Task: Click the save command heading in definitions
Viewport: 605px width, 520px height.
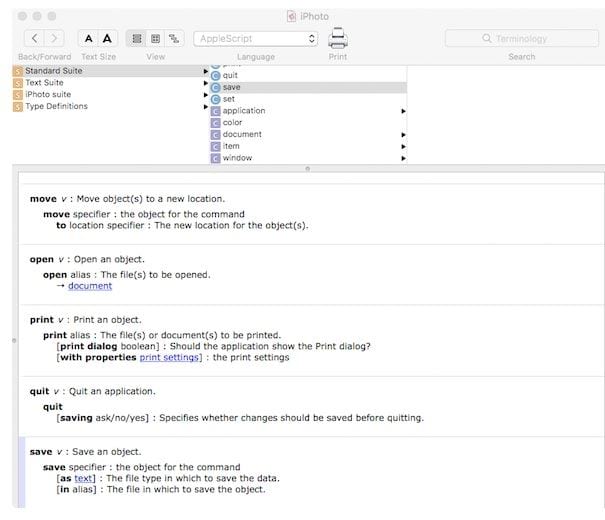Action: (x=41, y=452)
